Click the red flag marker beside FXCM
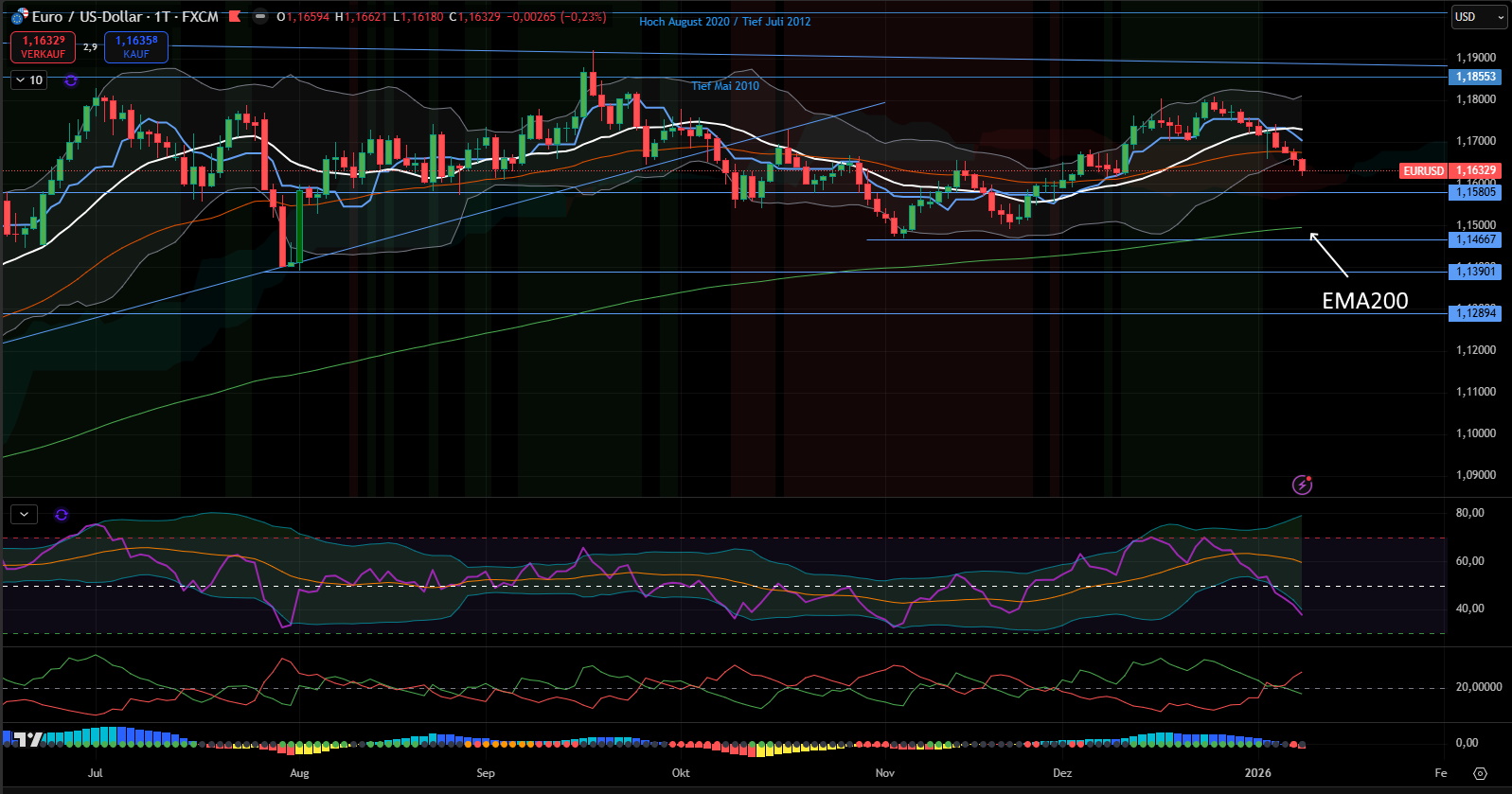The image size is (1512, 794). click(x=235, y=16)
